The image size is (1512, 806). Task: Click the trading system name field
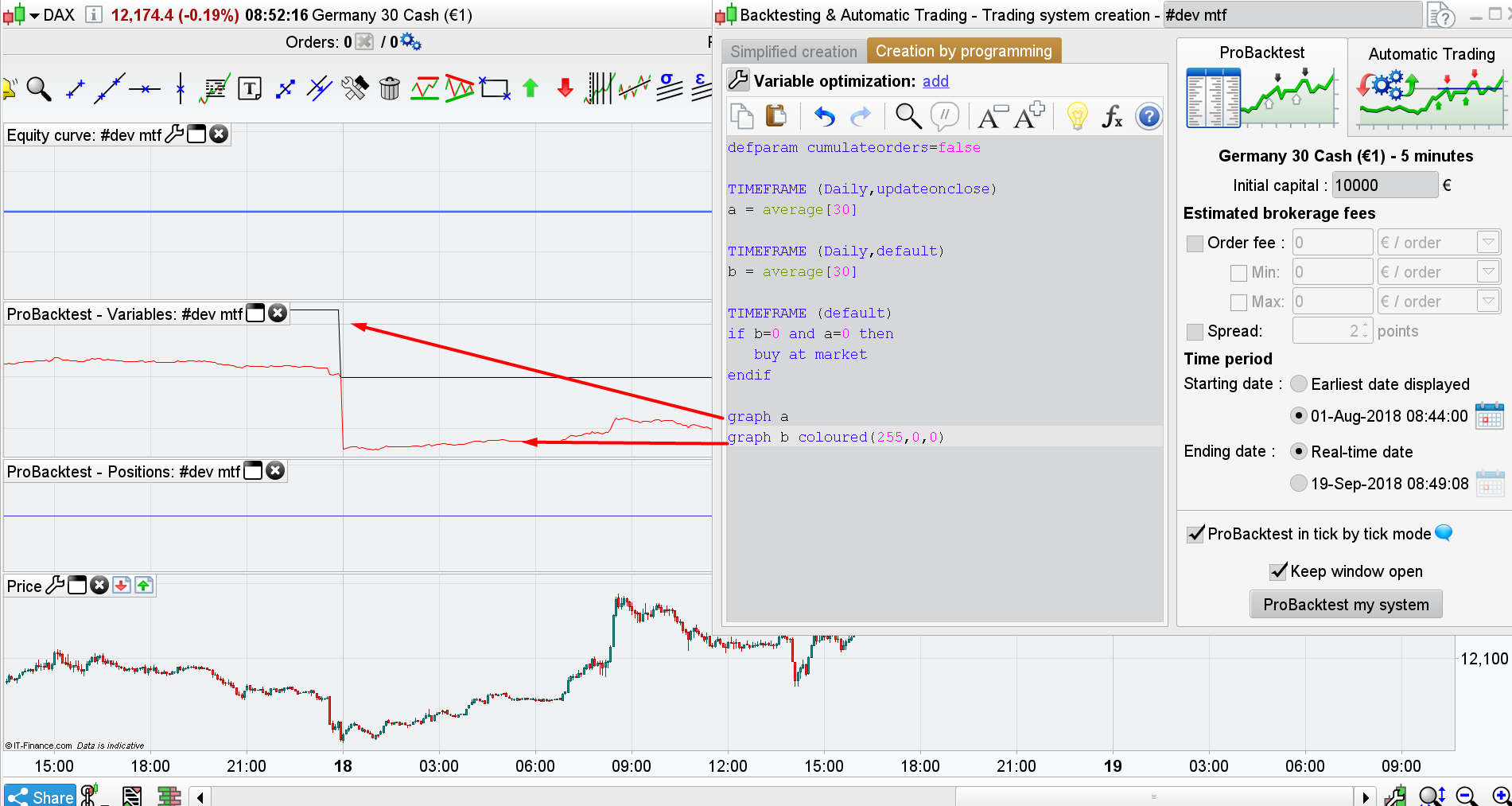pyautogui.click(x=1292, y=15)
